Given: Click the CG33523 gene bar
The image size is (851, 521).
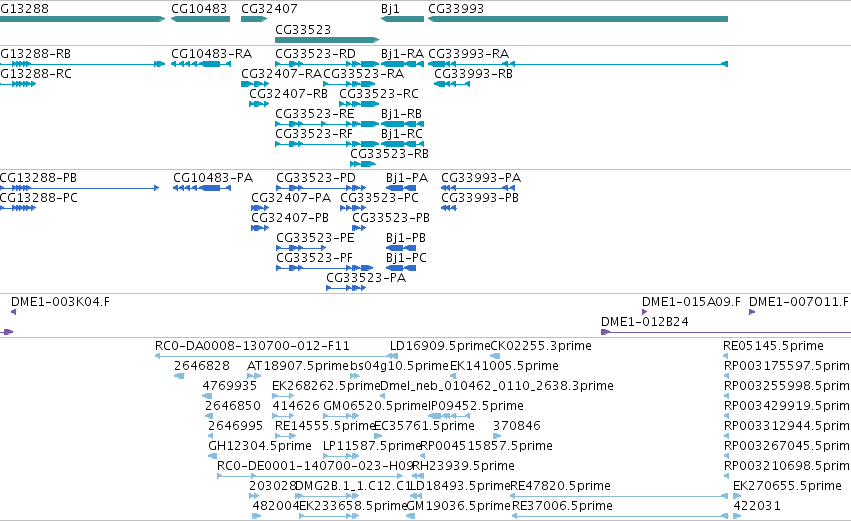Looking at the screenshot, I should coord(327,40).
